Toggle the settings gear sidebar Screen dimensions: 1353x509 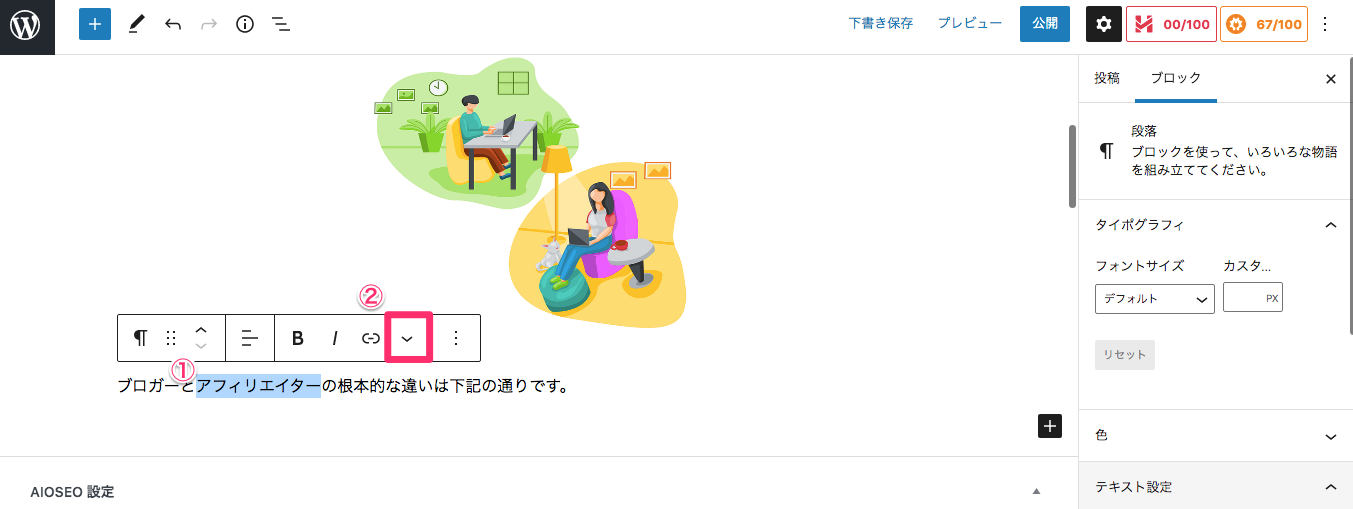[x=1104, y=24]
